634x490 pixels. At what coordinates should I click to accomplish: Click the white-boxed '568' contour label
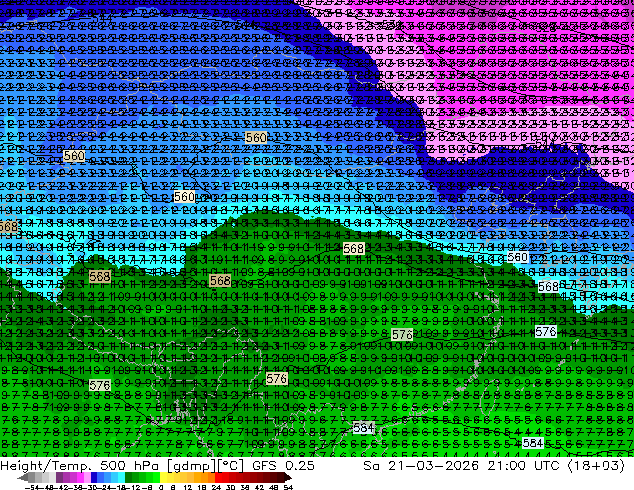pos(548,287)
